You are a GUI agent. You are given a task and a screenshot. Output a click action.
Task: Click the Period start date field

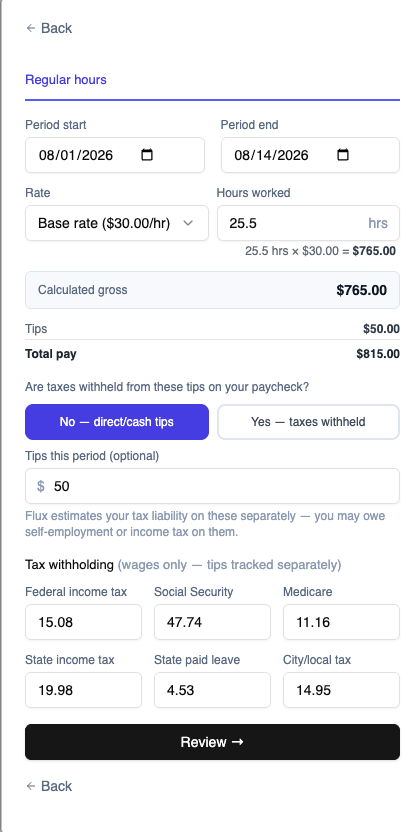pos(115,155)
